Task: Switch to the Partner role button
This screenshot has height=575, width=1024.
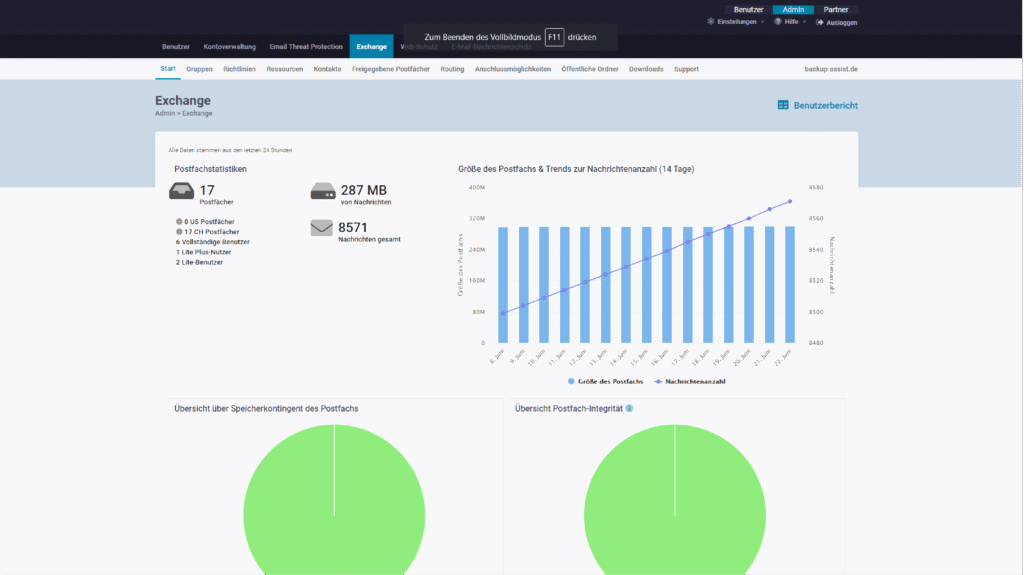Action: [835, 10]
